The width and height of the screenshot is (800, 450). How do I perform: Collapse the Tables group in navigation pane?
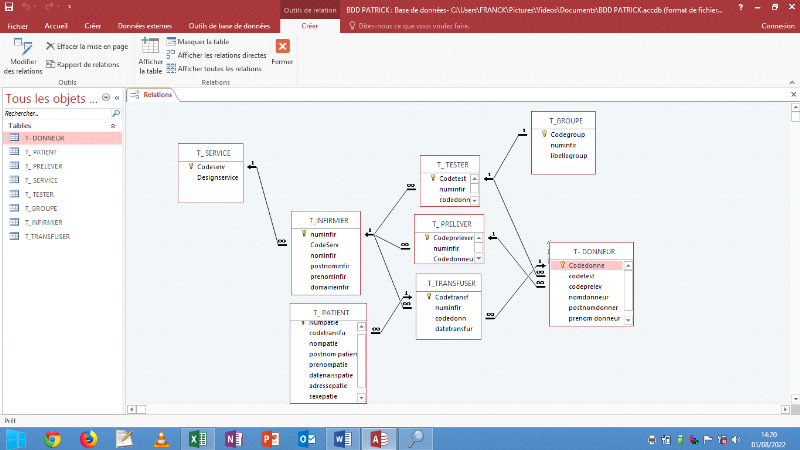coord(113,126)
